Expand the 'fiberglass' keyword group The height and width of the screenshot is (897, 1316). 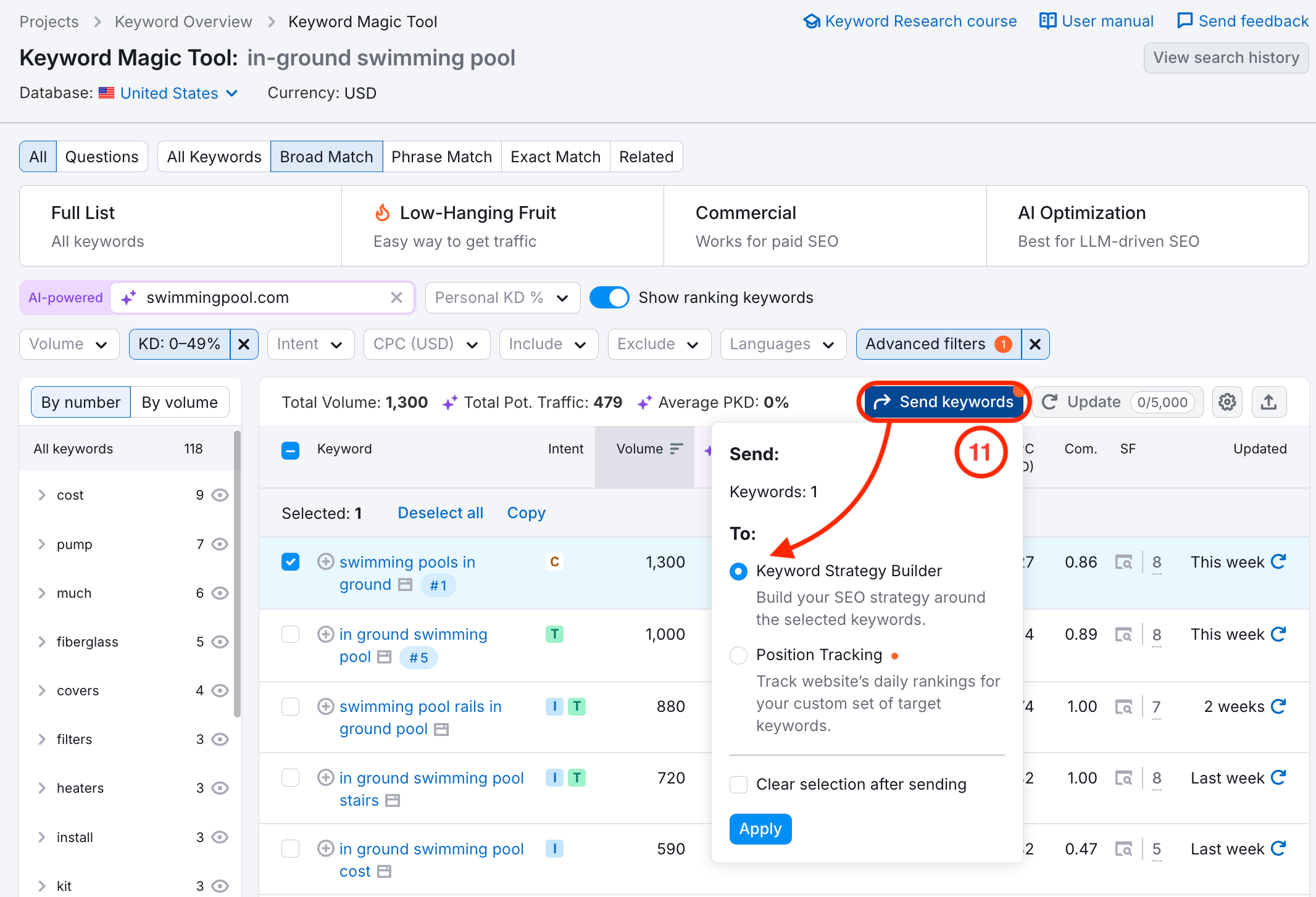point(42,642)
